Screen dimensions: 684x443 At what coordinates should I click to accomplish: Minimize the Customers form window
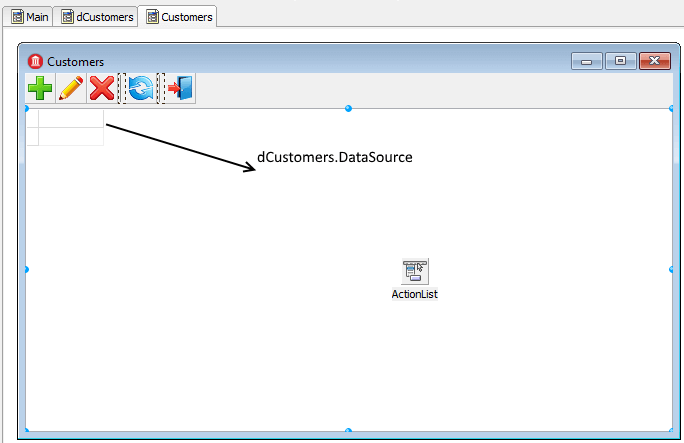click(x=586, y=61)
